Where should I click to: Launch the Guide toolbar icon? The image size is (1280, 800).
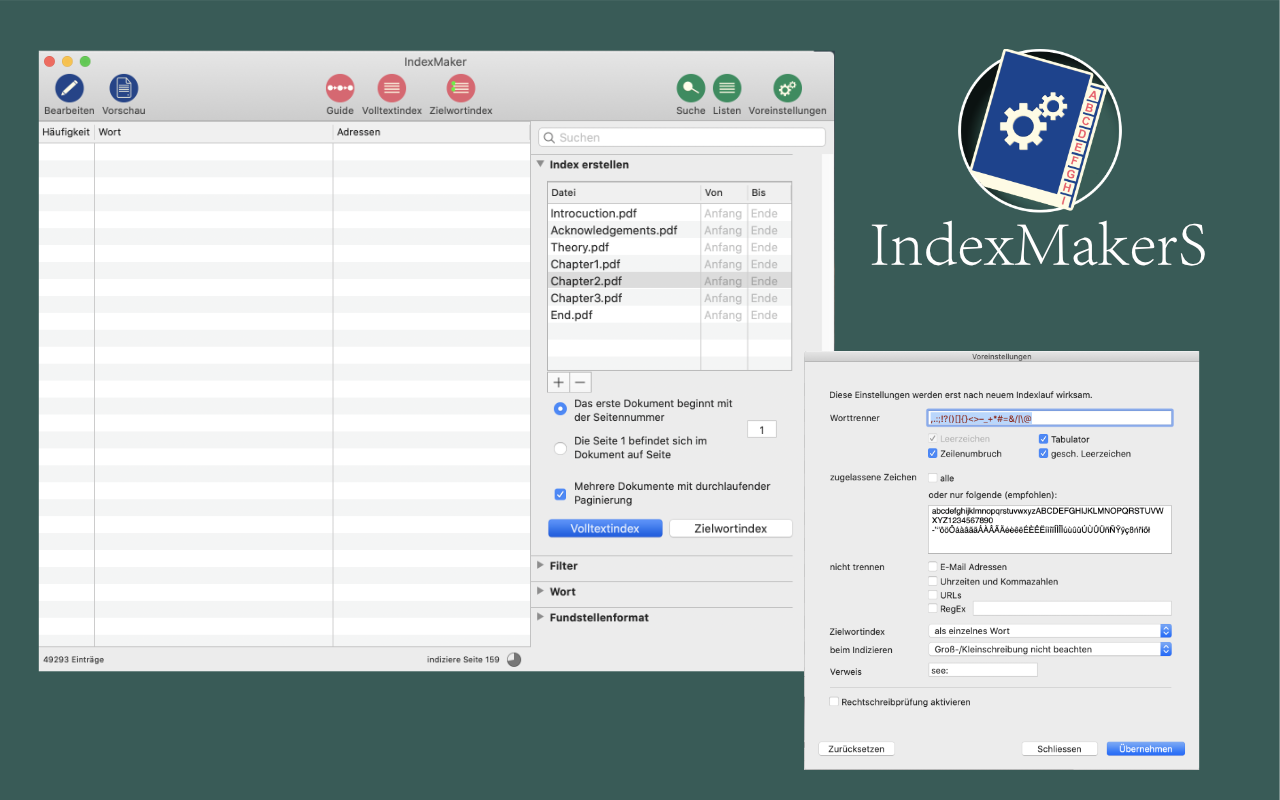pyautogui.click(x=340, y=88)
